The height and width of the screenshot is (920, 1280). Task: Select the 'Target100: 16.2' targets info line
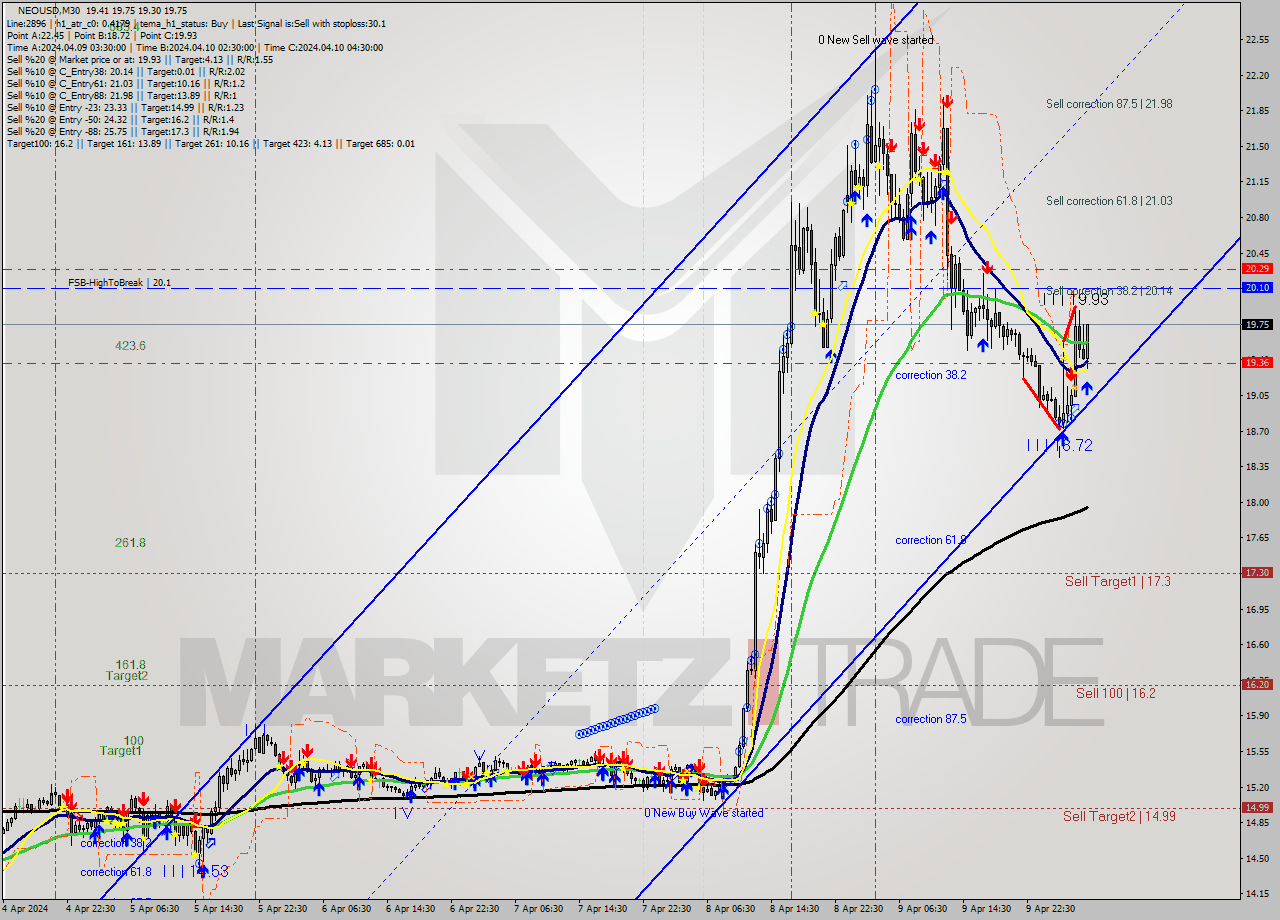(x=211, y=144)
